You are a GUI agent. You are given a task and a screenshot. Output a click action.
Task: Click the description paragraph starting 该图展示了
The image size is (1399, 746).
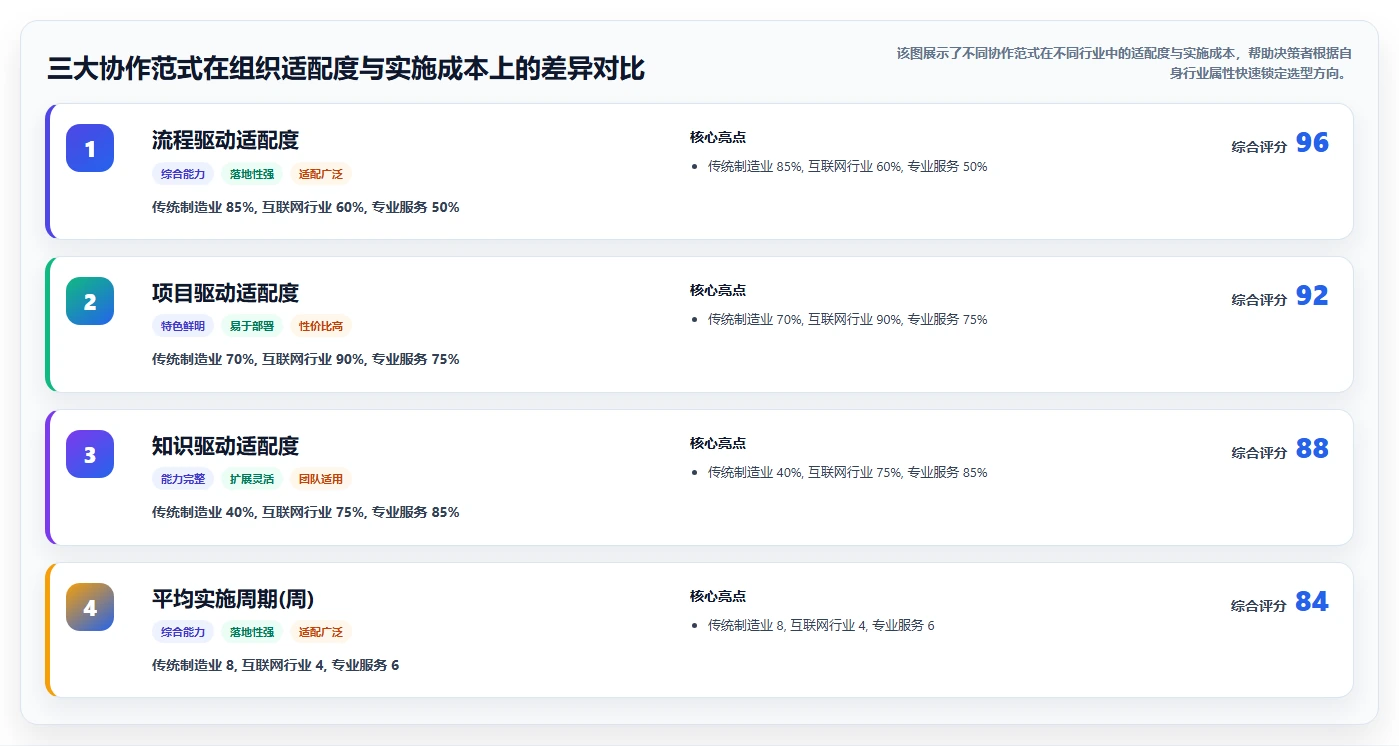(1124, 63)
